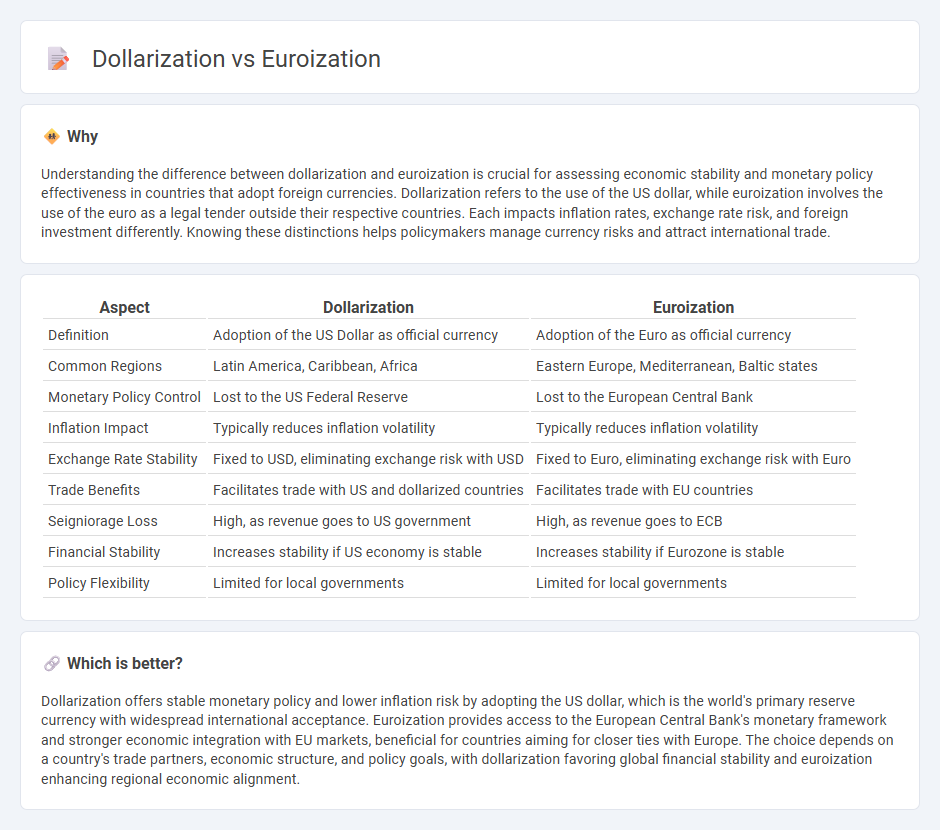
Task: Click the 'Which is better?' heading
Action: click(125, 663)
